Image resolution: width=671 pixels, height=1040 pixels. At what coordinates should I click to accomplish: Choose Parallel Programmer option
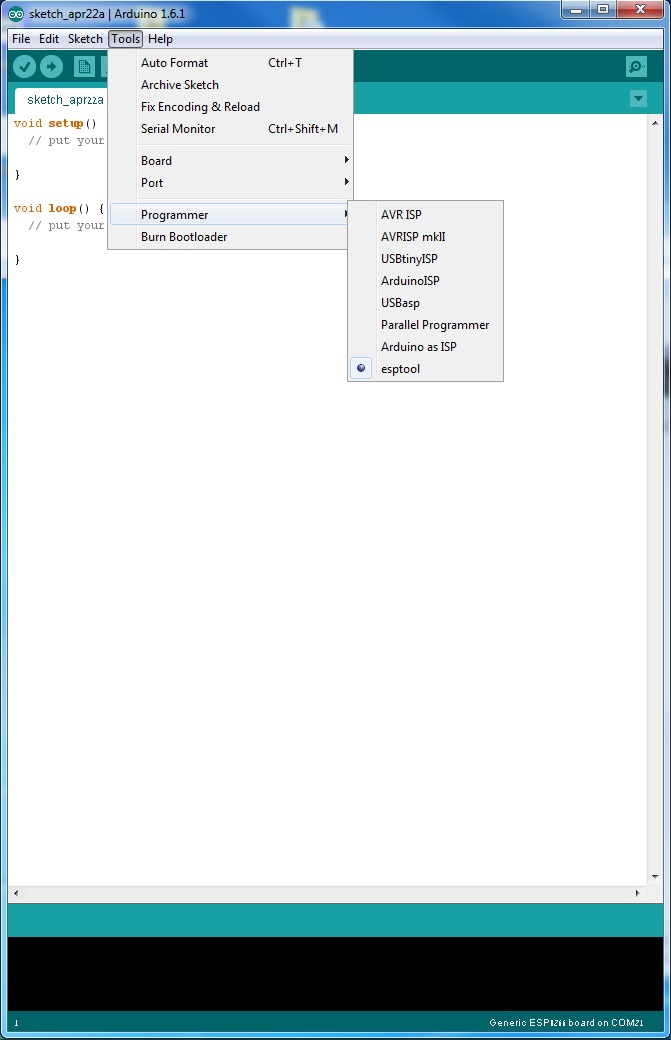coord(426,325)
